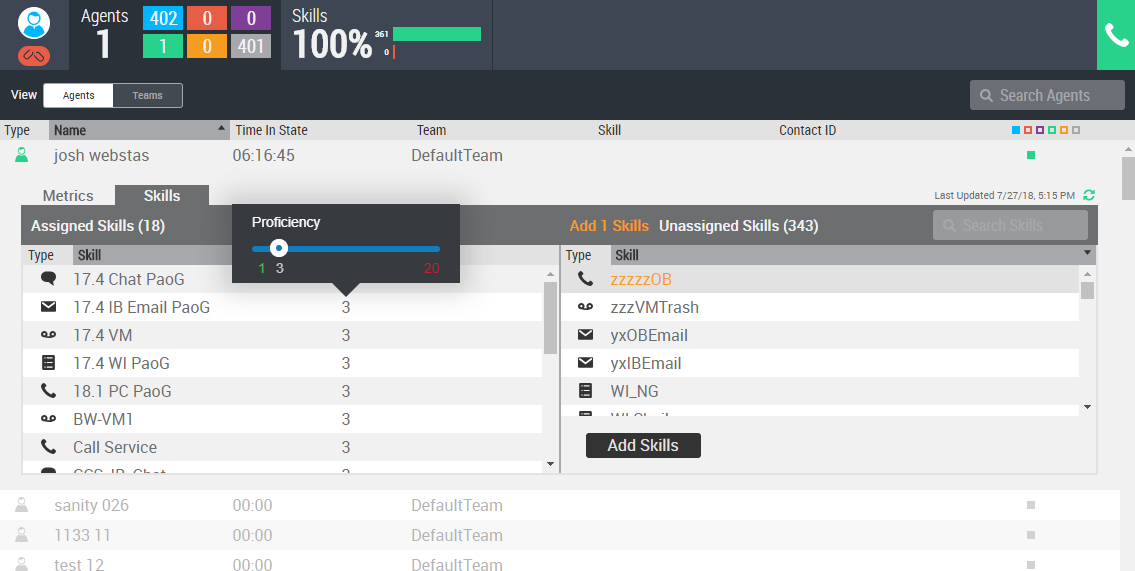
Task: Click phone icon beside zzzzzOB
Action: 586,279
